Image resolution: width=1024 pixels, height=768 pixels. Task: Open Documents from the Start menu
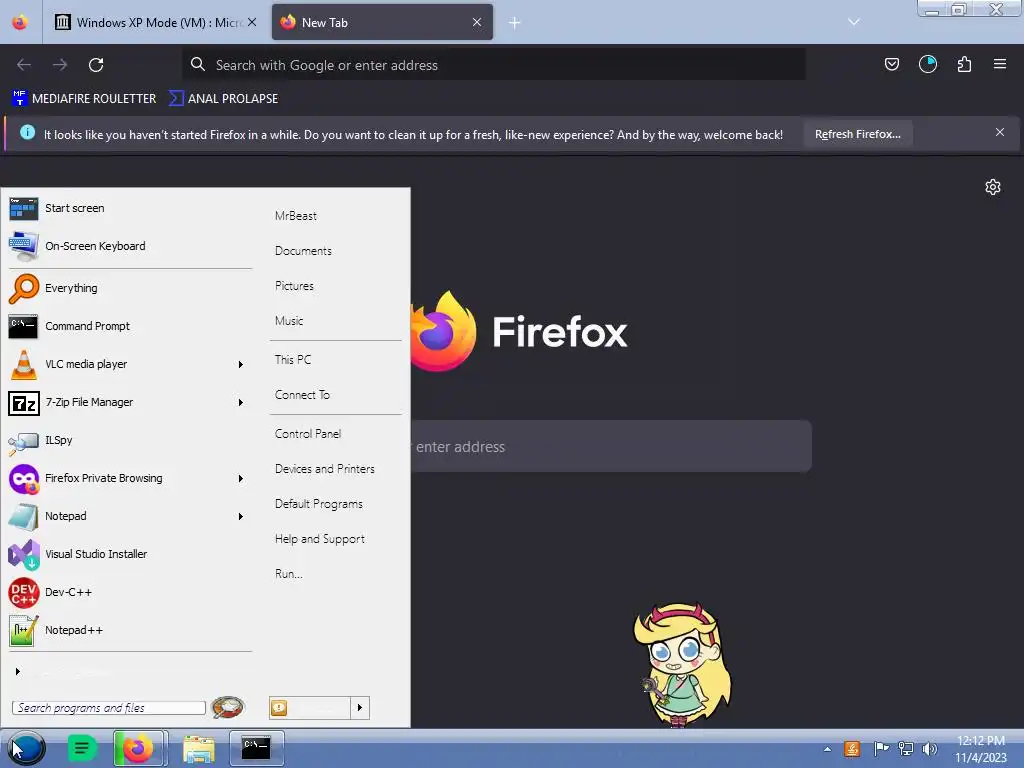pyautogui.click(x=303, y=251)
